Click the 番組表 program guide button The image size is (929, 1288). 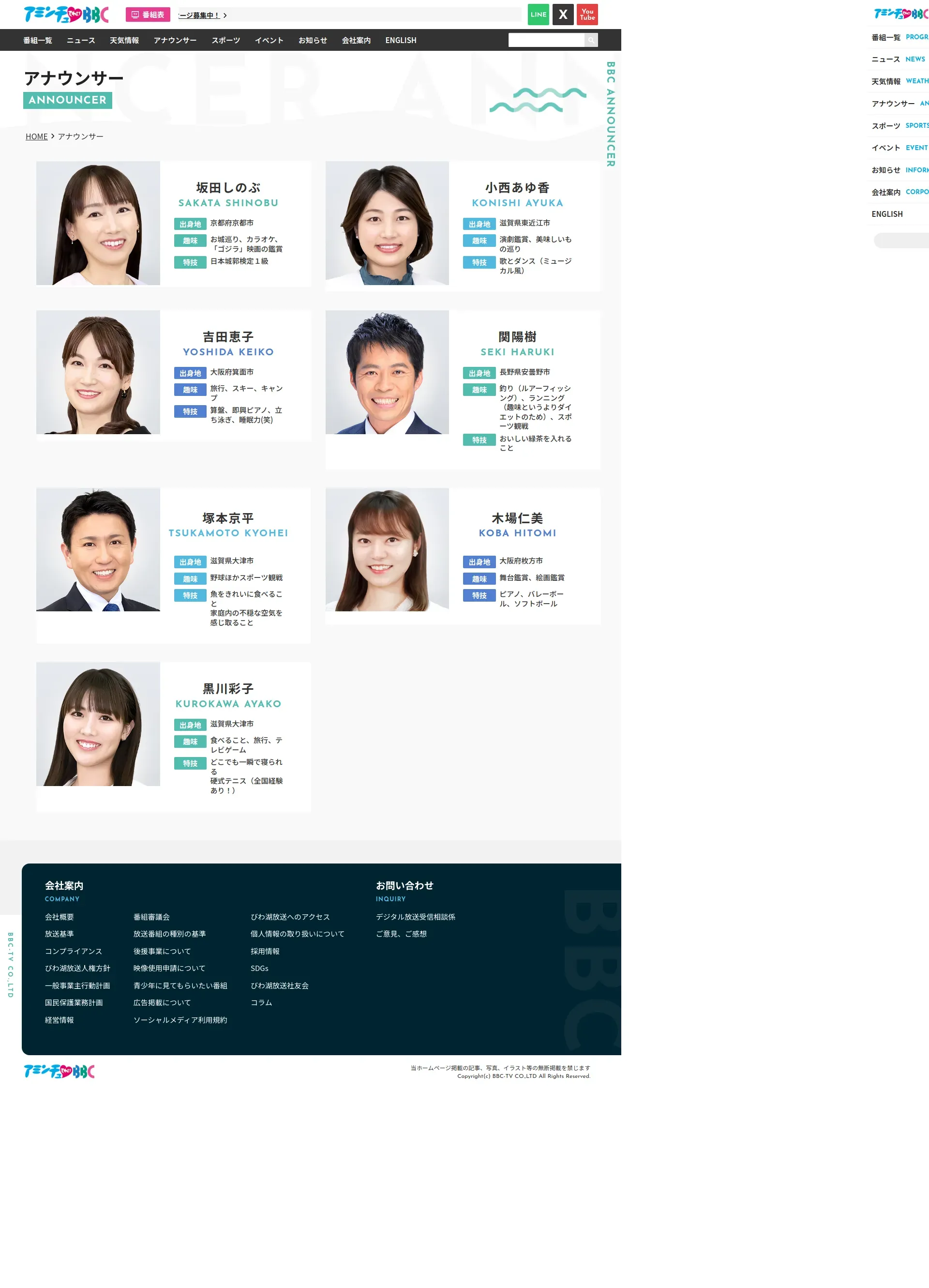148,15
